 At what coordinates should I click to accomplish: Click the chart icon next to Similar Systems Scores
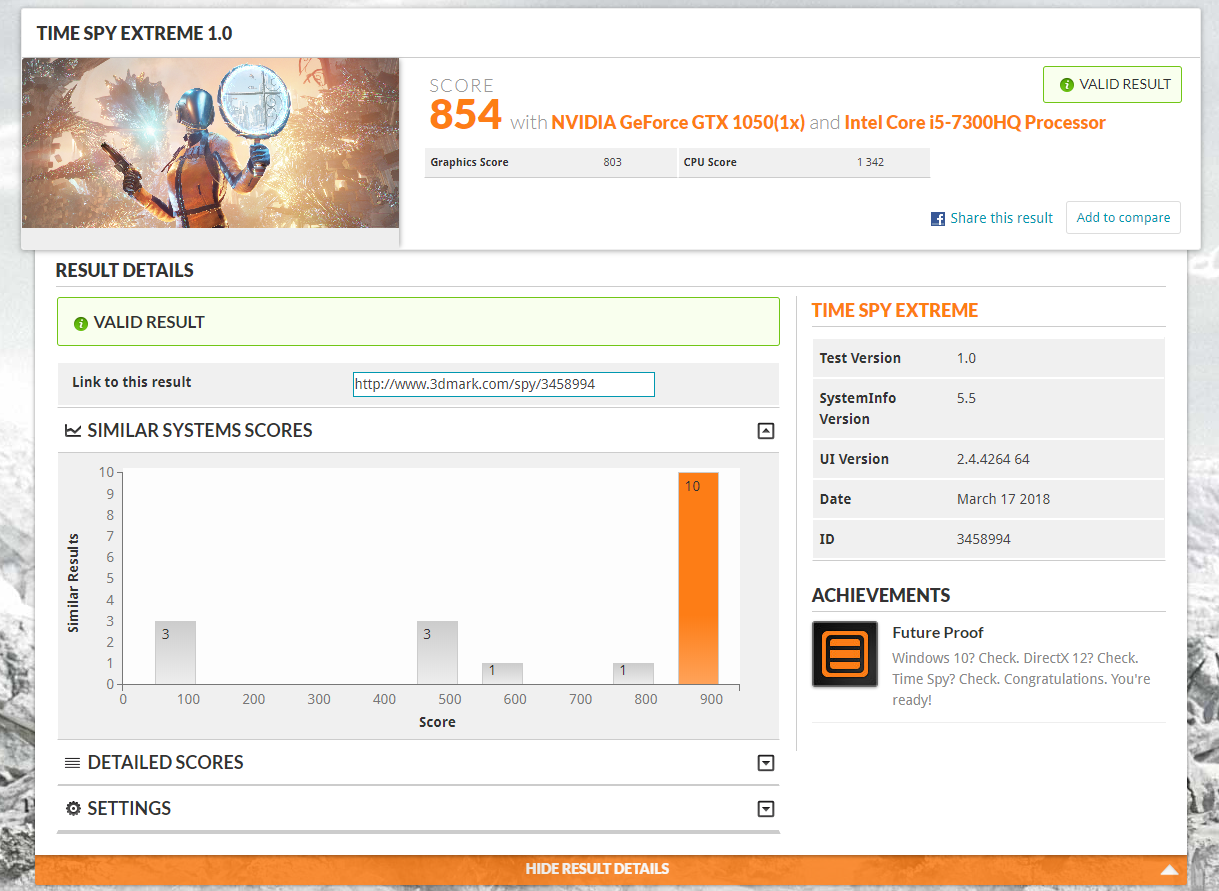tap(73, 431)
